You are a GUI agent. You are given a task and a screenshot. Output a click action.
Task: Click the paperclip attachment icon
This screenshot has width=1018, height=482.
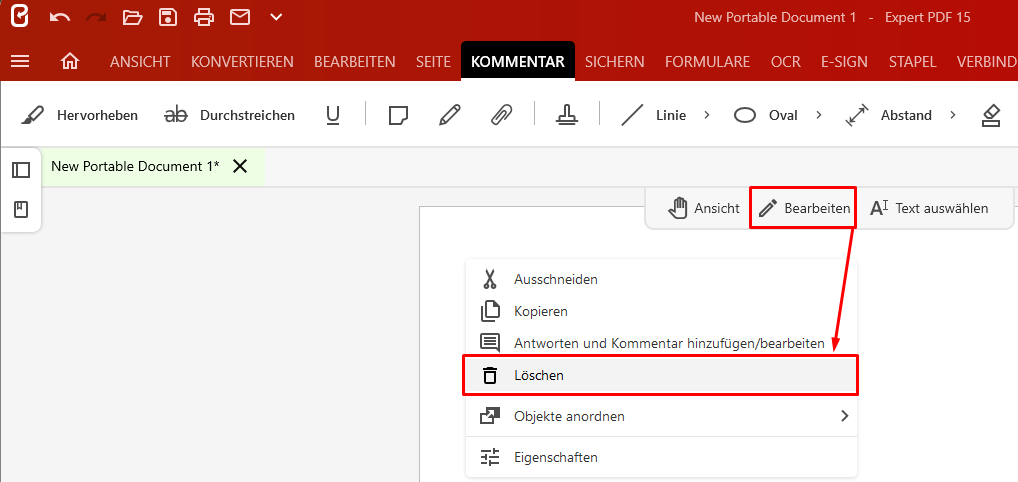501,116
